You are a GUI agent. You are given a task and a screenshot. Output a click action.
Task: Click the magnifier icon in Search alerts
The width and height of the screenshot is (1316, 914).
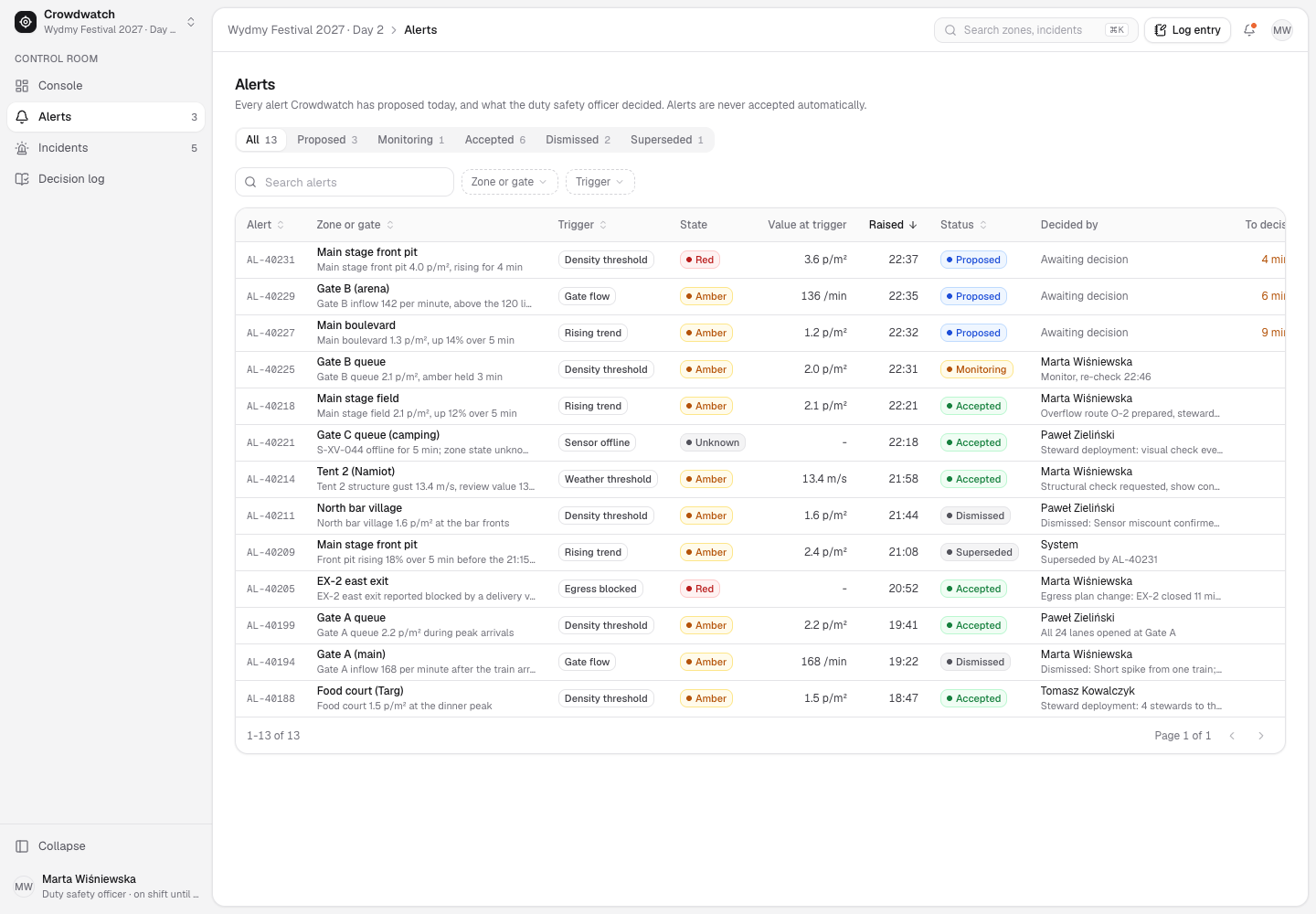[250, 182]
